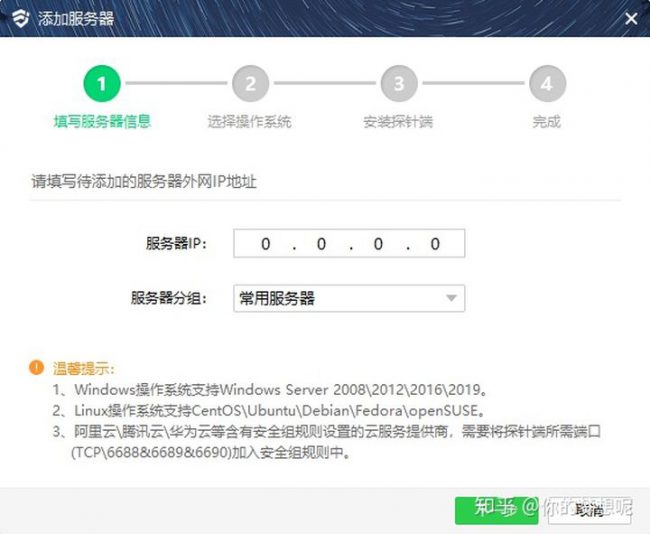
Task: Click the step 2 circle indicator
Action: [250, 83]
